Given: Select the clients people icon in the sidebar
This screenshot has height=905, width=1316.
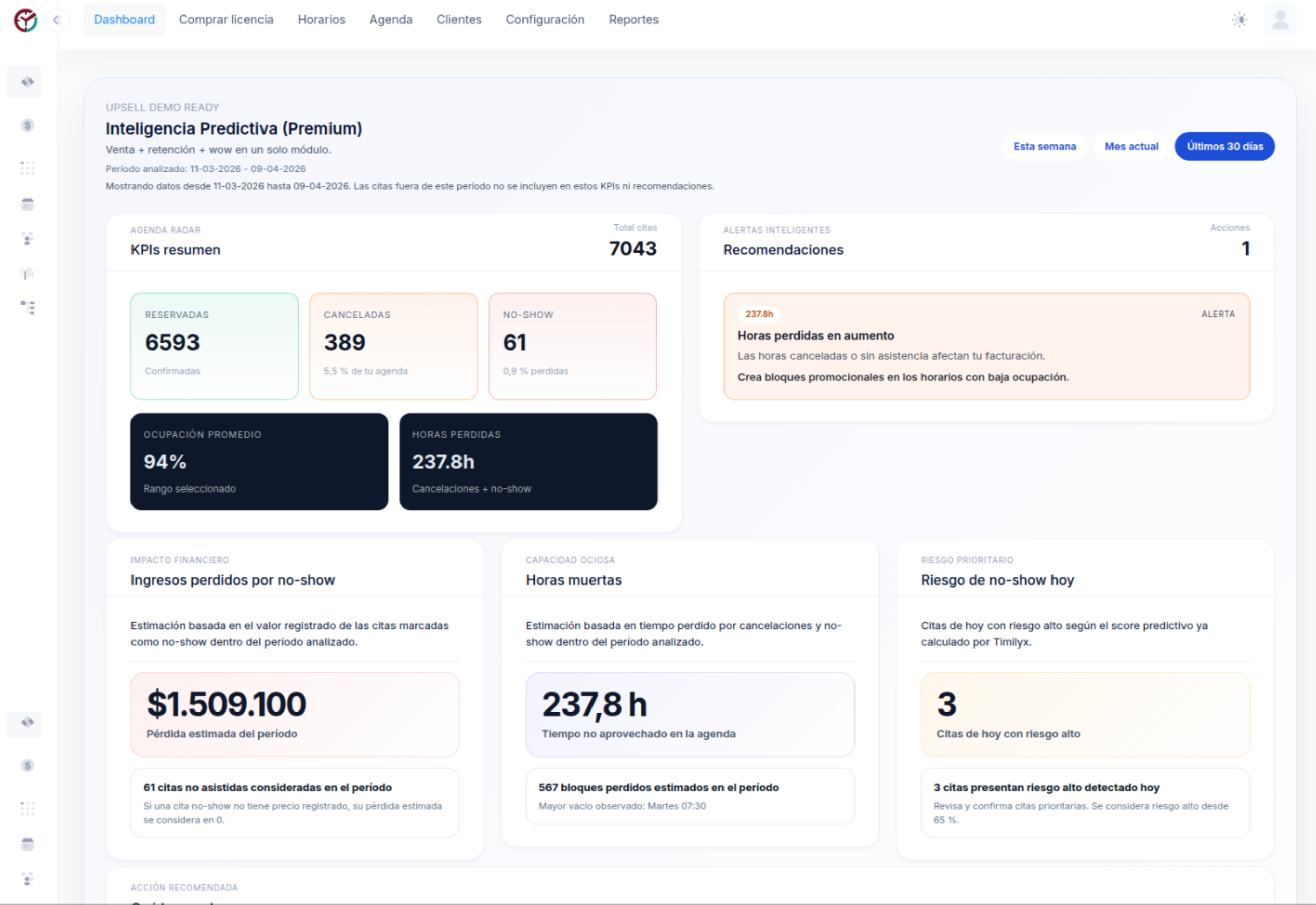Looking at the screenshot, I should coord(27,239).
